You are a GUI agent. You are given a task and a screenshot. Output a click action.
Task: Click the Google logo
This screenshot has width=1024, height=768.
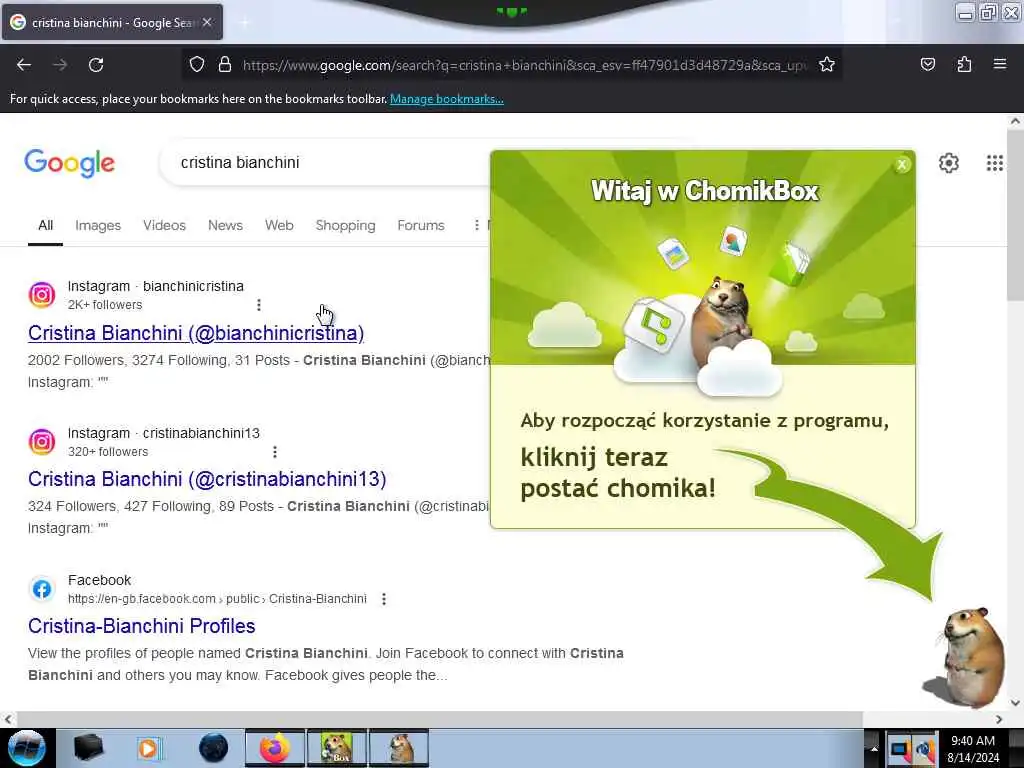coord(69,163)
